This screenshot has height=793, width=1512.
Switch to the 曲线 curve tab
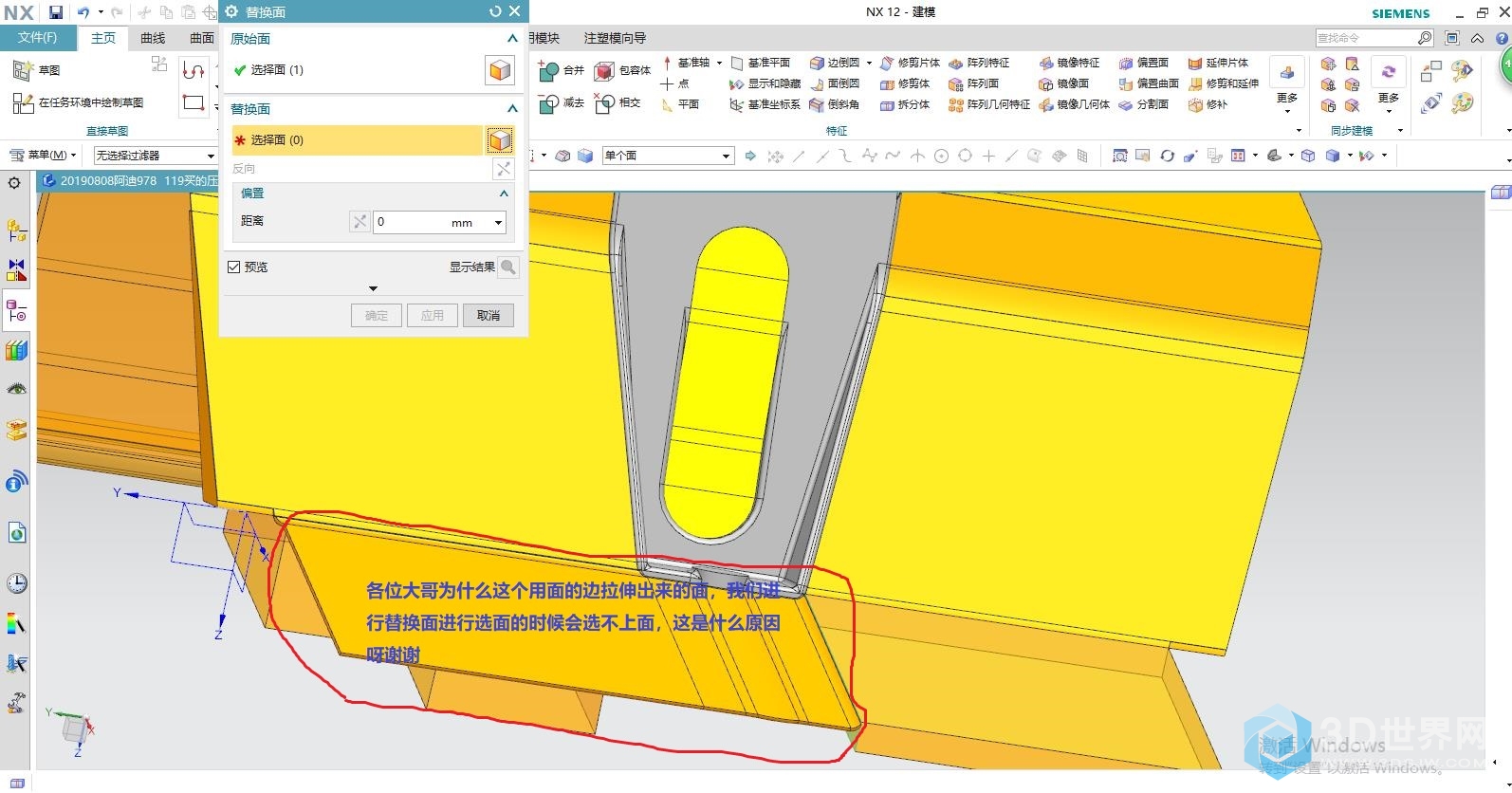pos(153,38)
